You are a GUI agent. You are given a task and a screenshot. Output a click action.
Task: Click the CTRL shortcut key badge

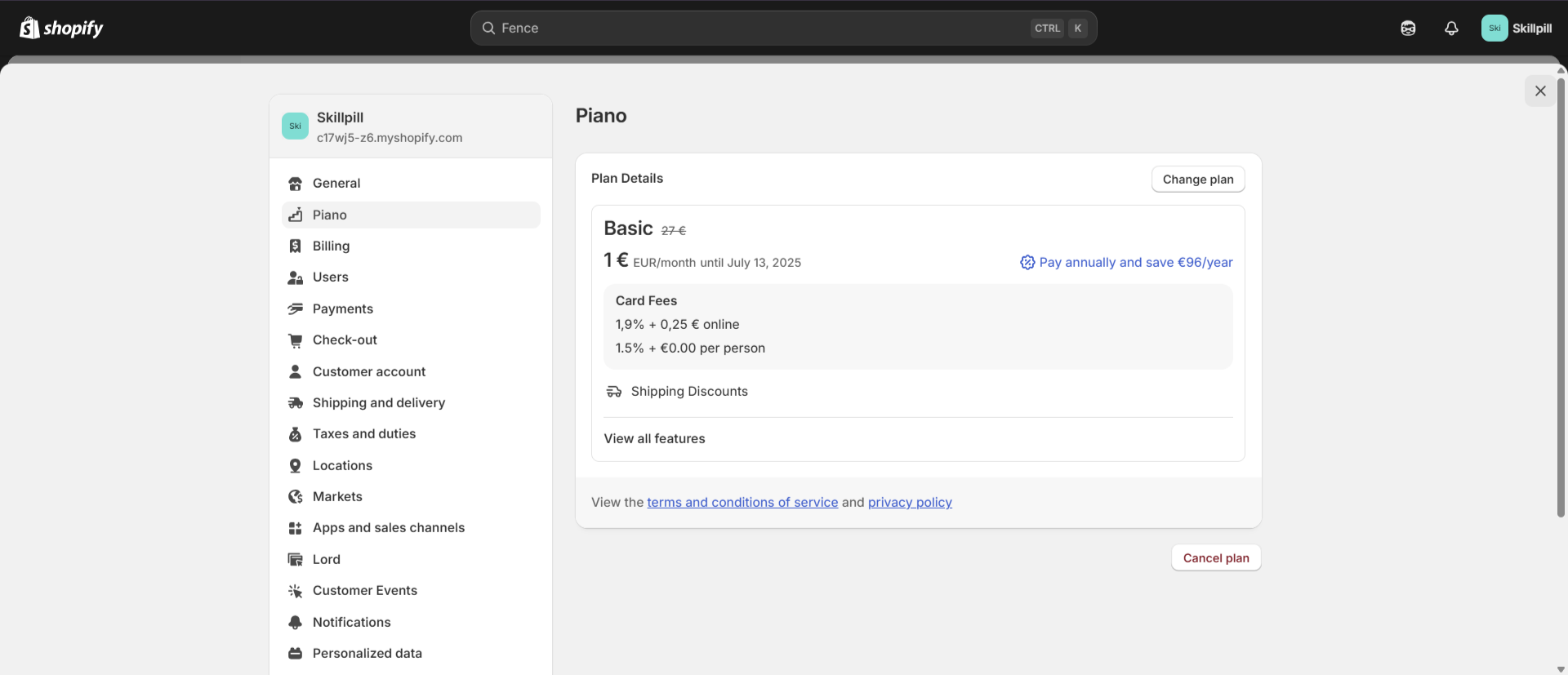click(x=1047, y=28)
